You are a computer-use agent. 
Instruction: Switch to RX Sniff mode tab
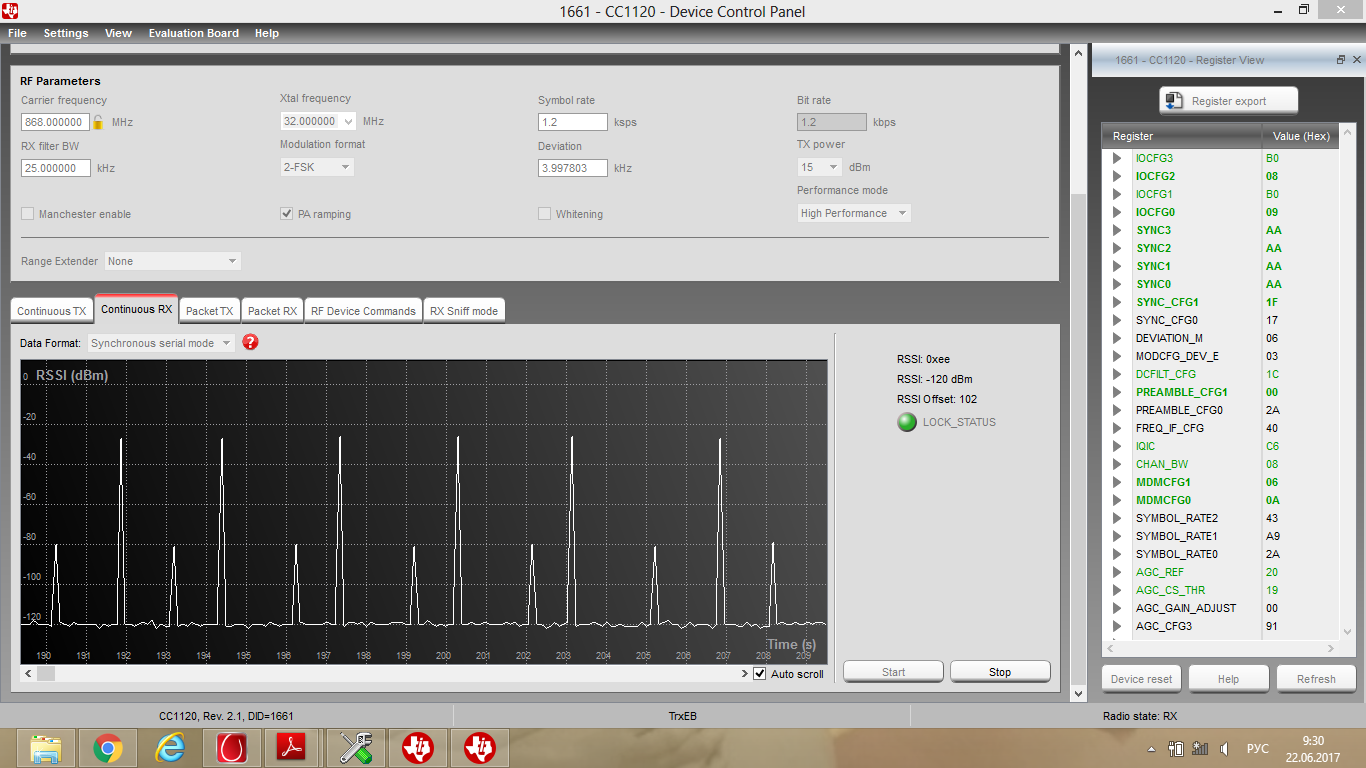pos(464,311)
